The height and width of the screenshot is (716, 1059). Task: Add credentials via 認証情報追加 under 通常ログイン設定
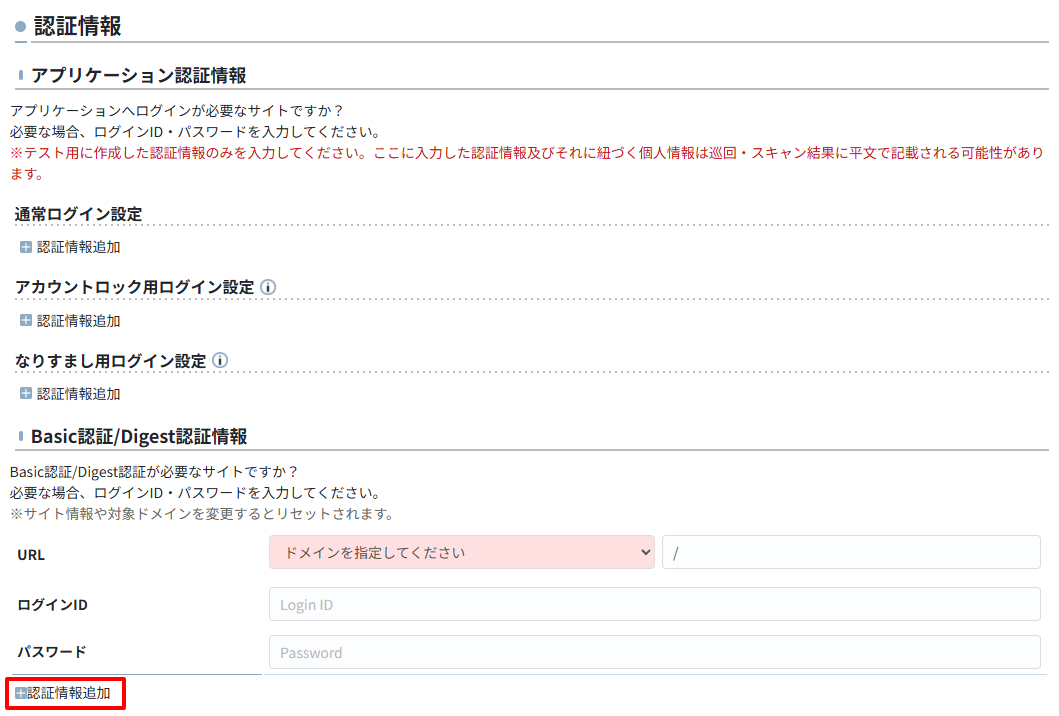point(78,247)
